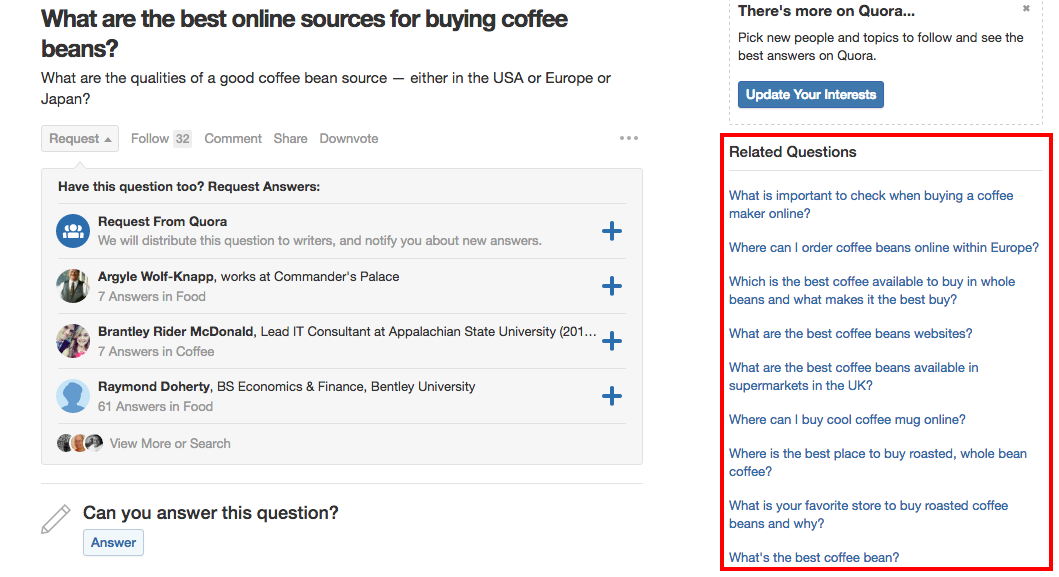Viewport: 1059px width, 577px height.
Task: Click plus icon for Raymond Doherty
Action: coord(611,396)
